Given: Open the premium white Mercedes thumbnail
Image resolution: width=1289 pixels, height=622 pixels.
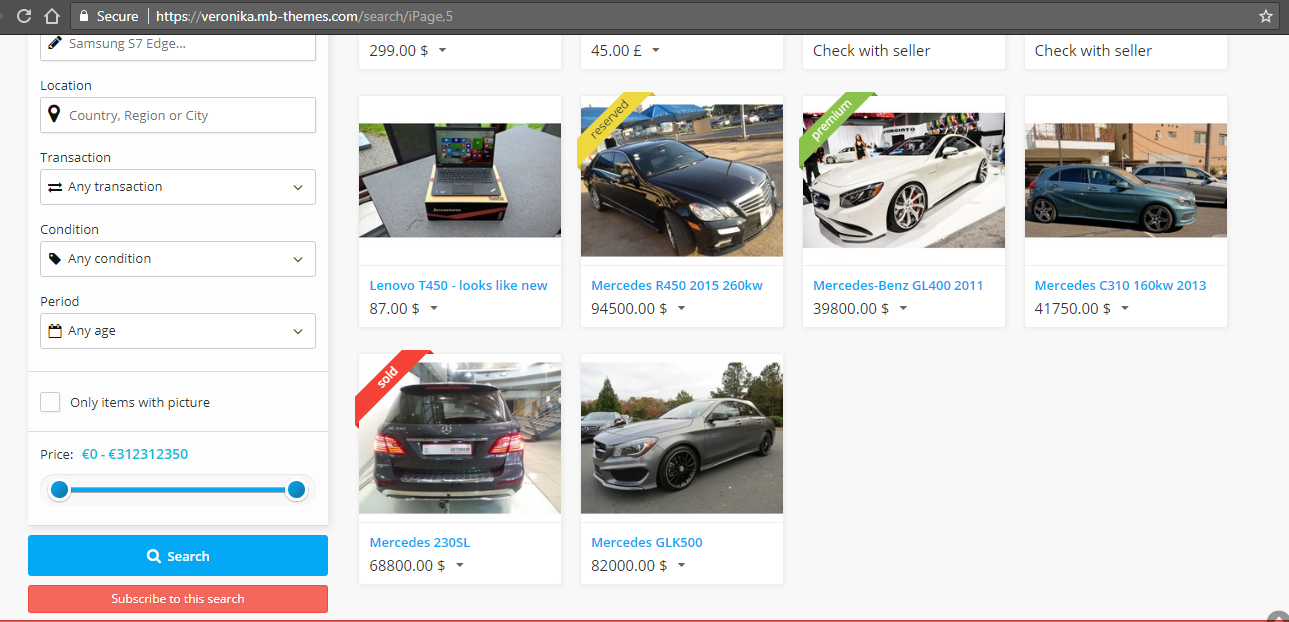Looking at the screenshot, I should (904, 179).
